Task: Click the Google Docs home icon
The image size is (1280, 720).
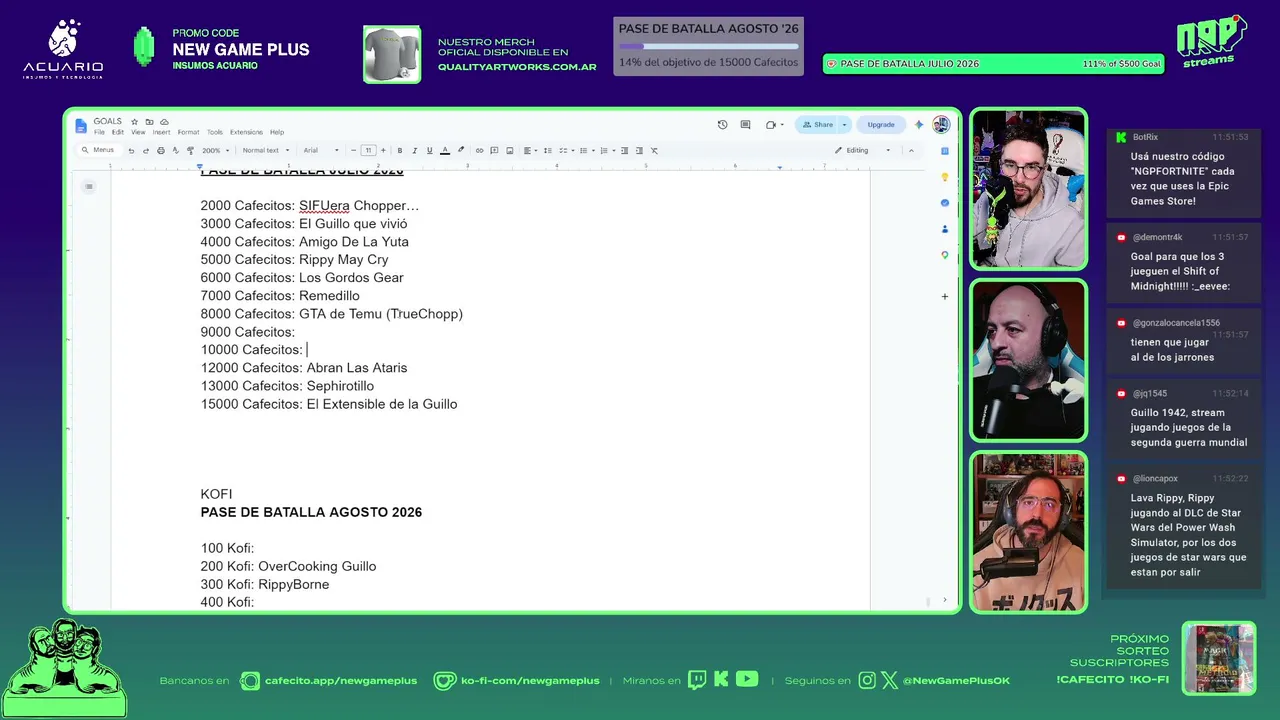Action: pos(81,125)
